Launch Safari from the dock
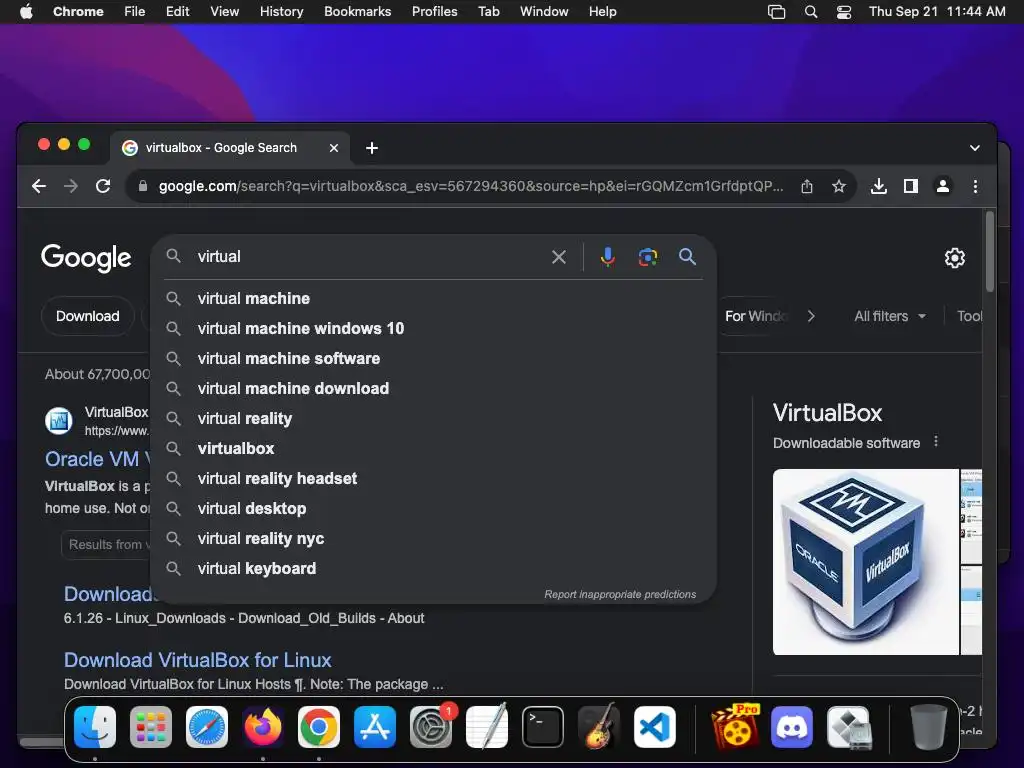The image size is (1024, 768). [207, 727]
